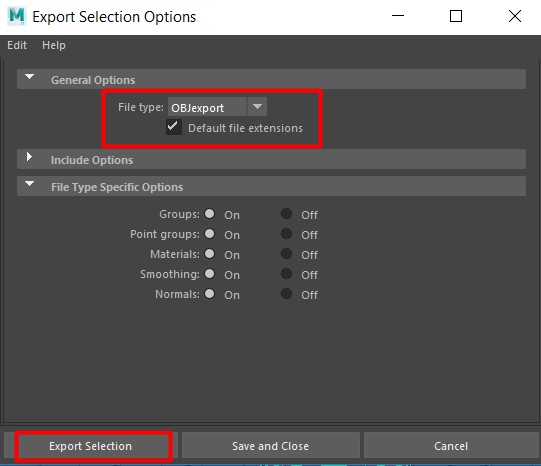The image size is (541, 466).
Task: Click Save and Close button
Action: 270,446
